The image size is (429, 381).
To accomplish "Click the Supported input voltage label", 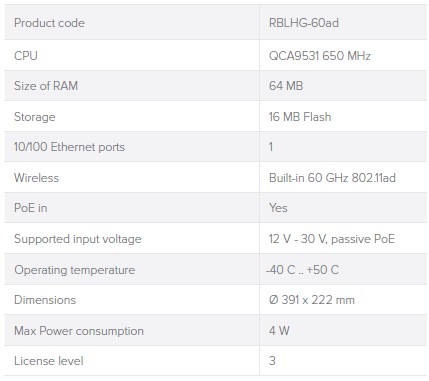I will tap(78, 239).
